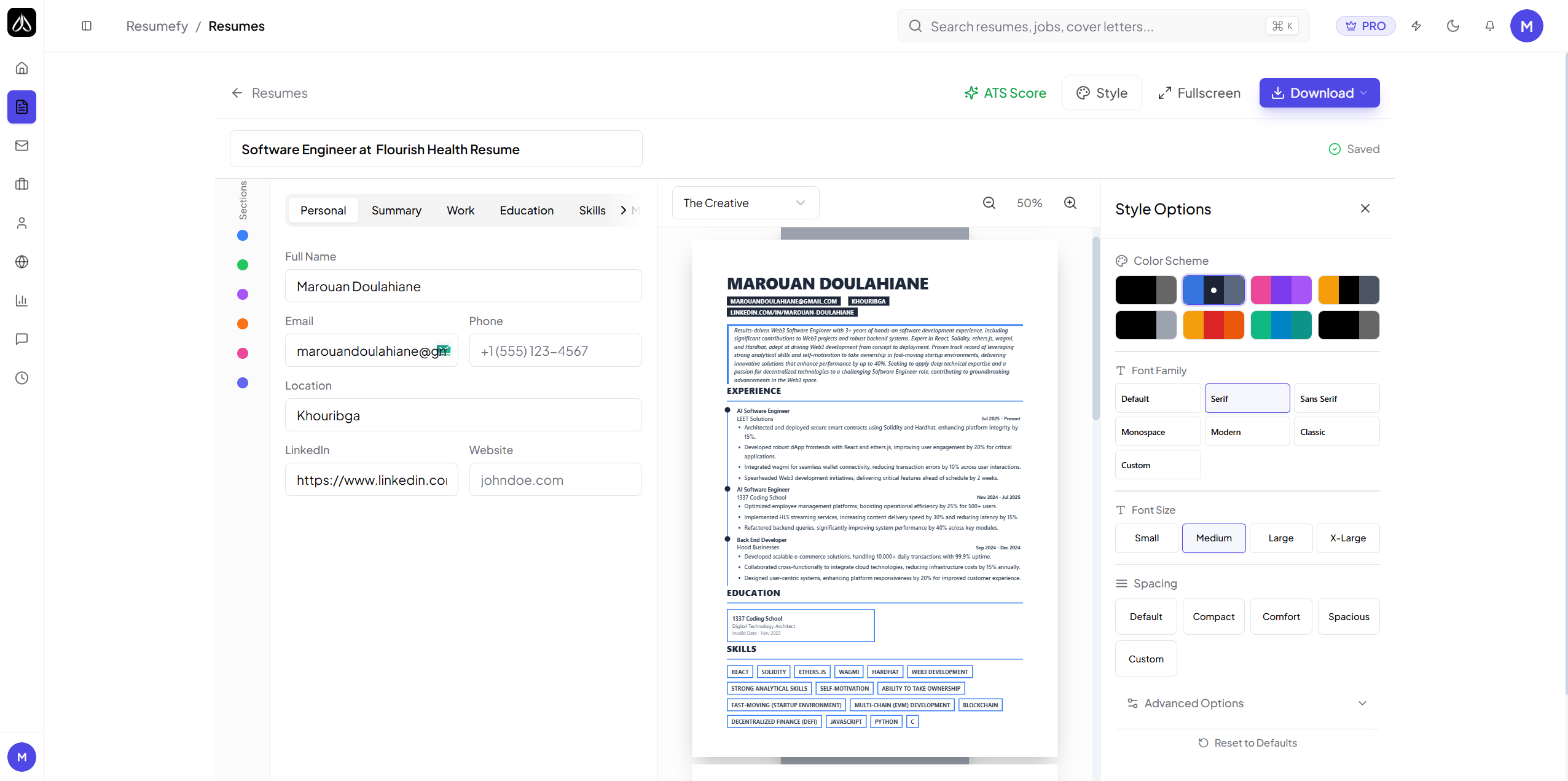Click the Phone number input field
1568x781 pixels.
coord(555,351)
